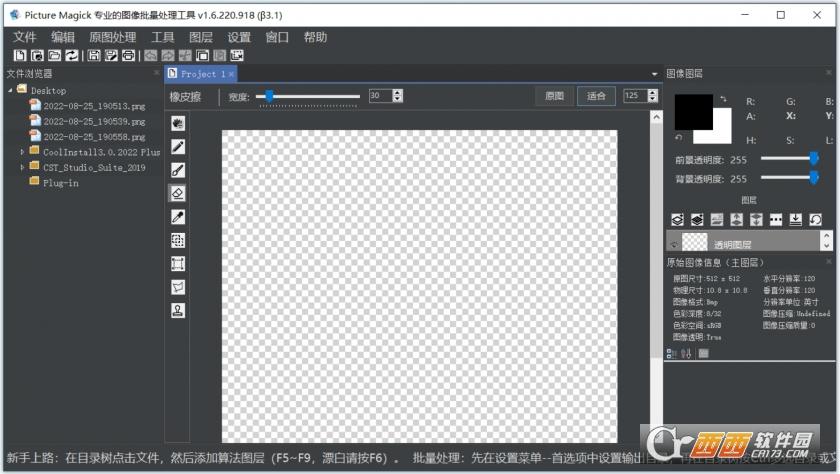Reset colors to default arrow icon
The image size is (840, 474).
tap(679, 138)
